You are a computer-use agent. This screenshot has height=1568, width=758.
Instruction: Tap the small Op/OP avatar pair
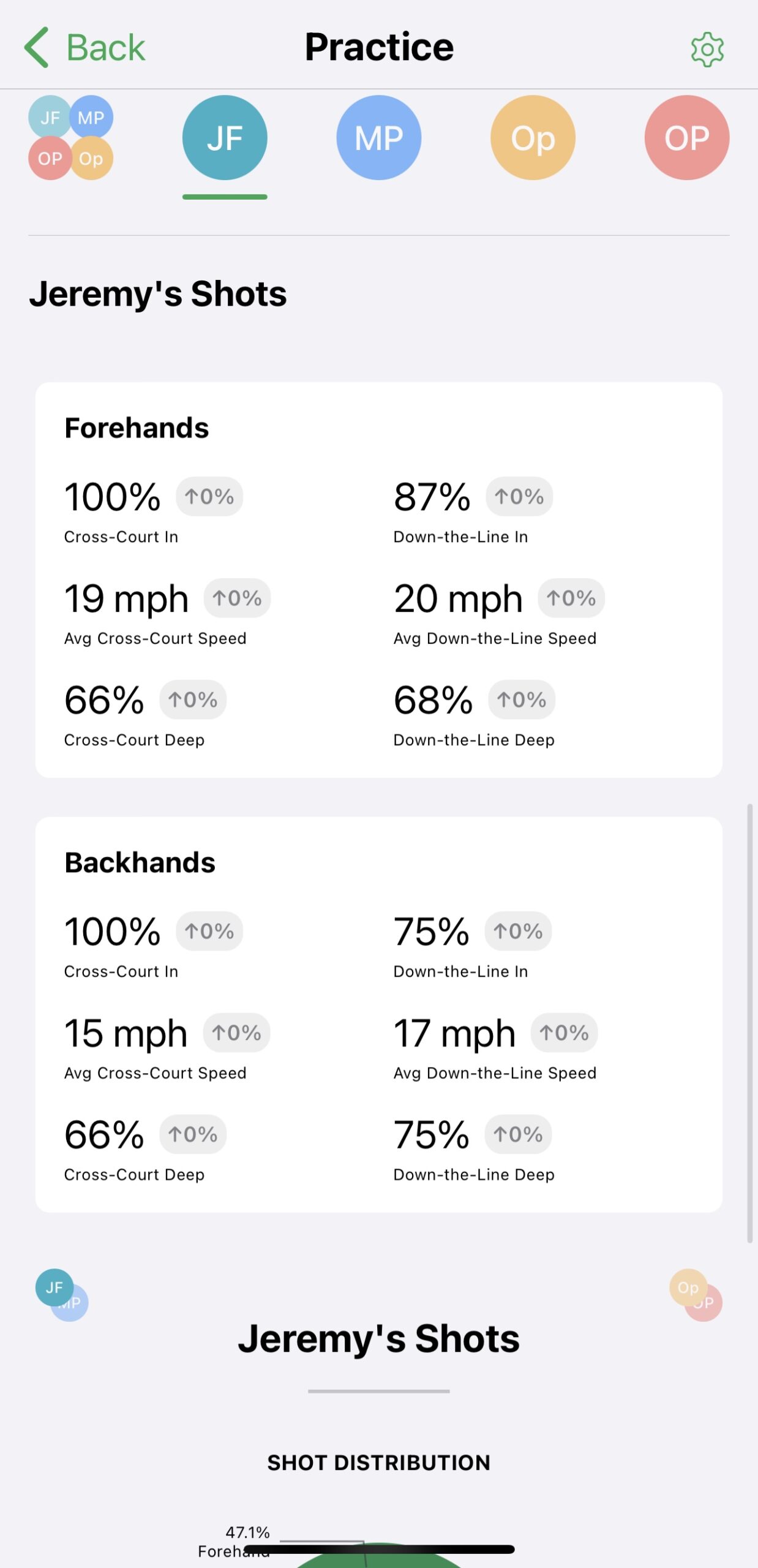coord(696,1295)
